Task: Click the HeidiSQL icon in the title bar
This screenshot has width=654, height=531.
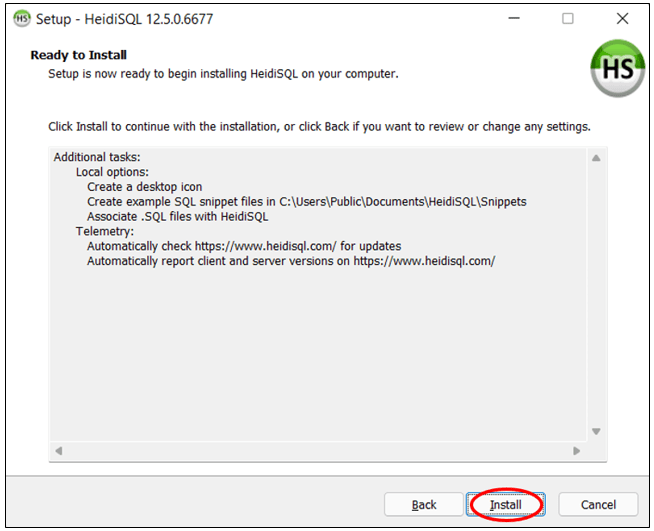Action: [x=21, y=19]
